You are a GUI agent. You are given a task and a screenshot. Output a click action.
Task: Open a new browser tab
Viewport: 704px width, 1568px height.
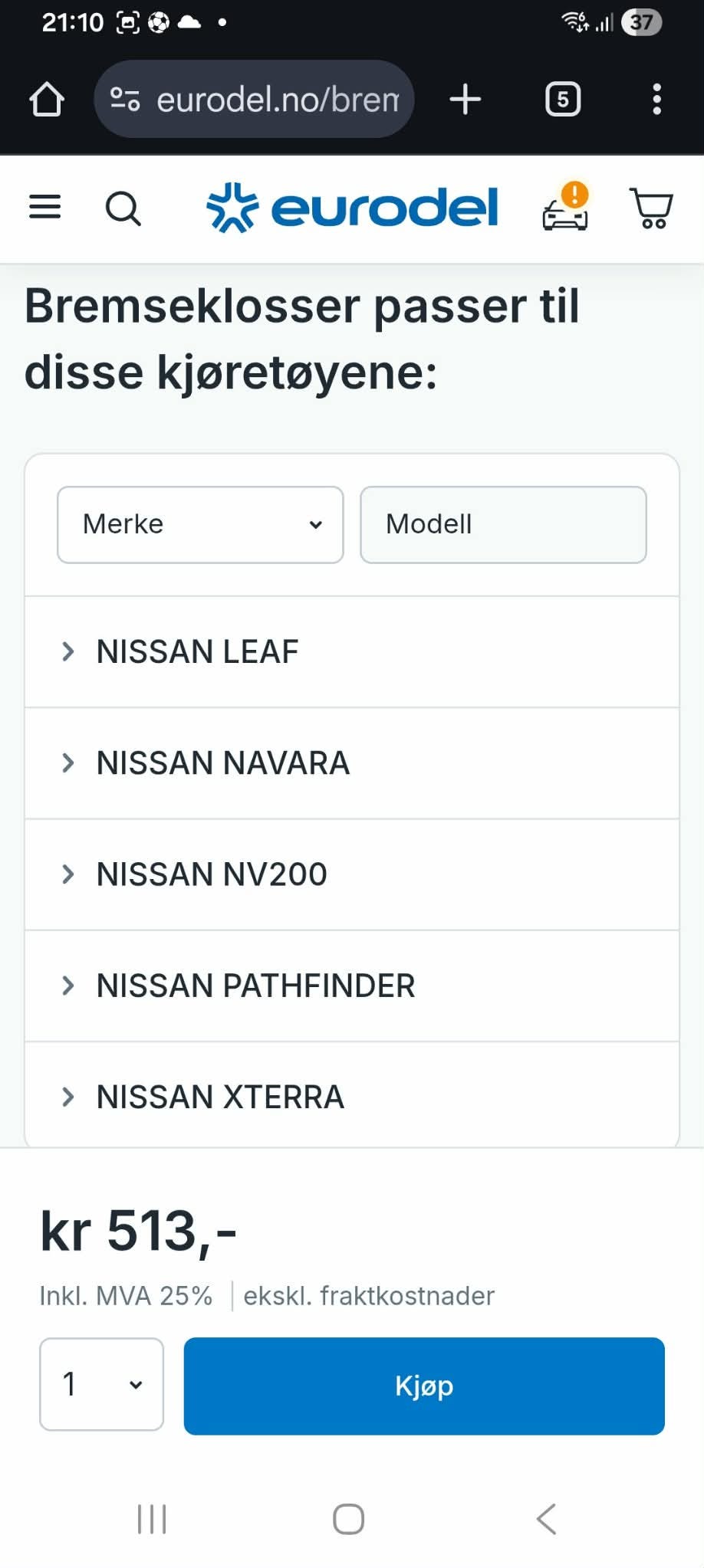465,100
